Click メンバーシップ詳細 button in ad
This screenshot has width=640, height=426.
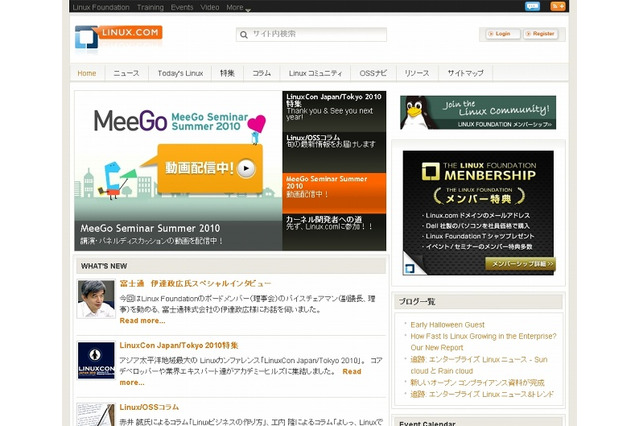[520, 264]
